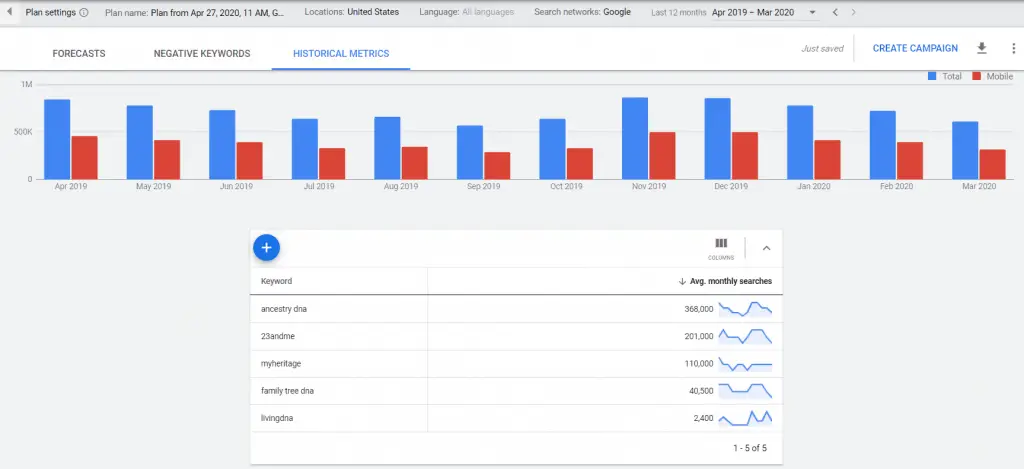
Task: Go to the previous date range
Action: click(835, 12)
